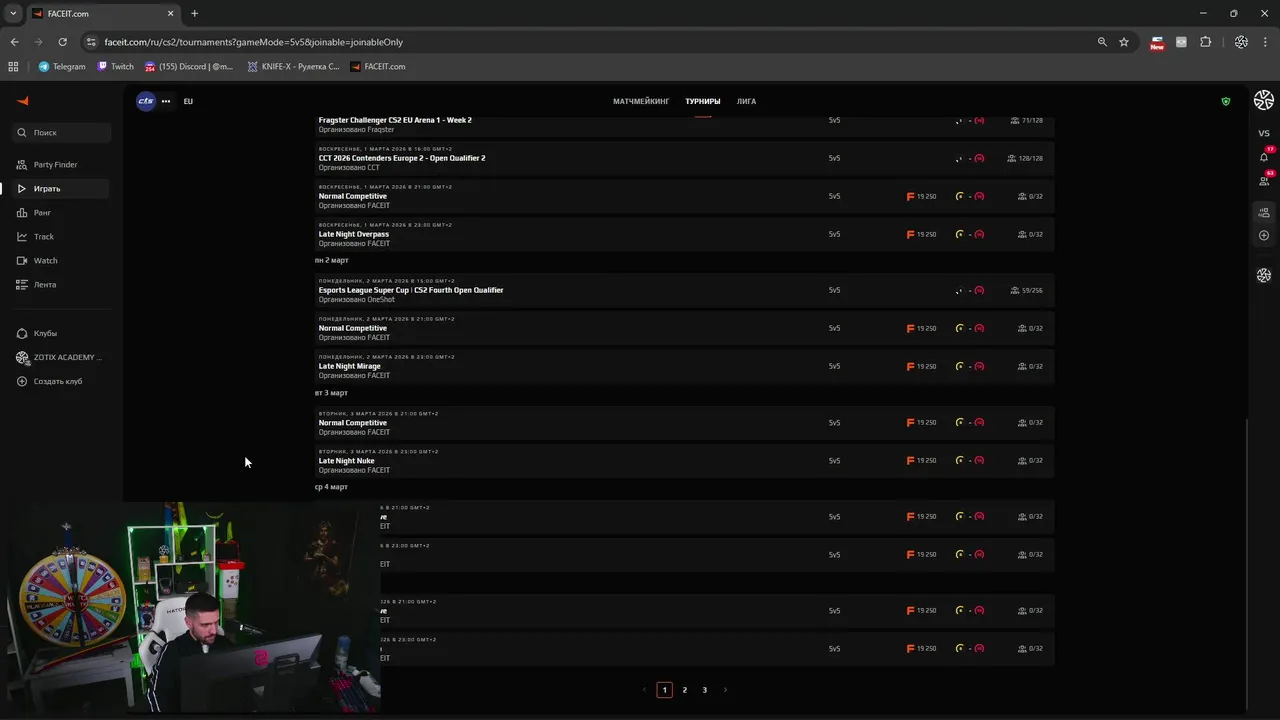Click the party lobby icon in right sidebar
The height and width of the screenshot is (720, 1280).
1264,212
